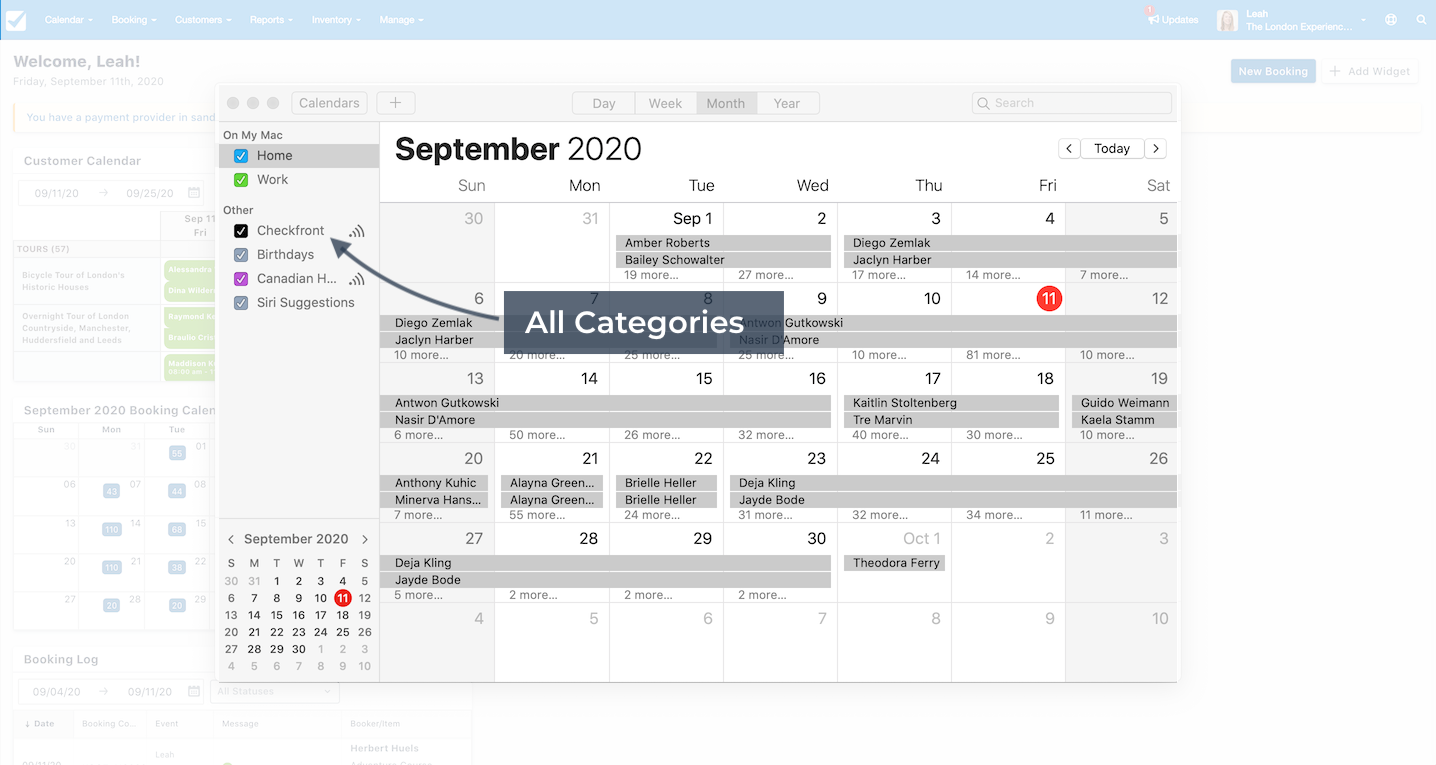Click the Calendars button
Image resolution: width=1436 pixels, height=765 pixels.
click(x=329, y=103)
